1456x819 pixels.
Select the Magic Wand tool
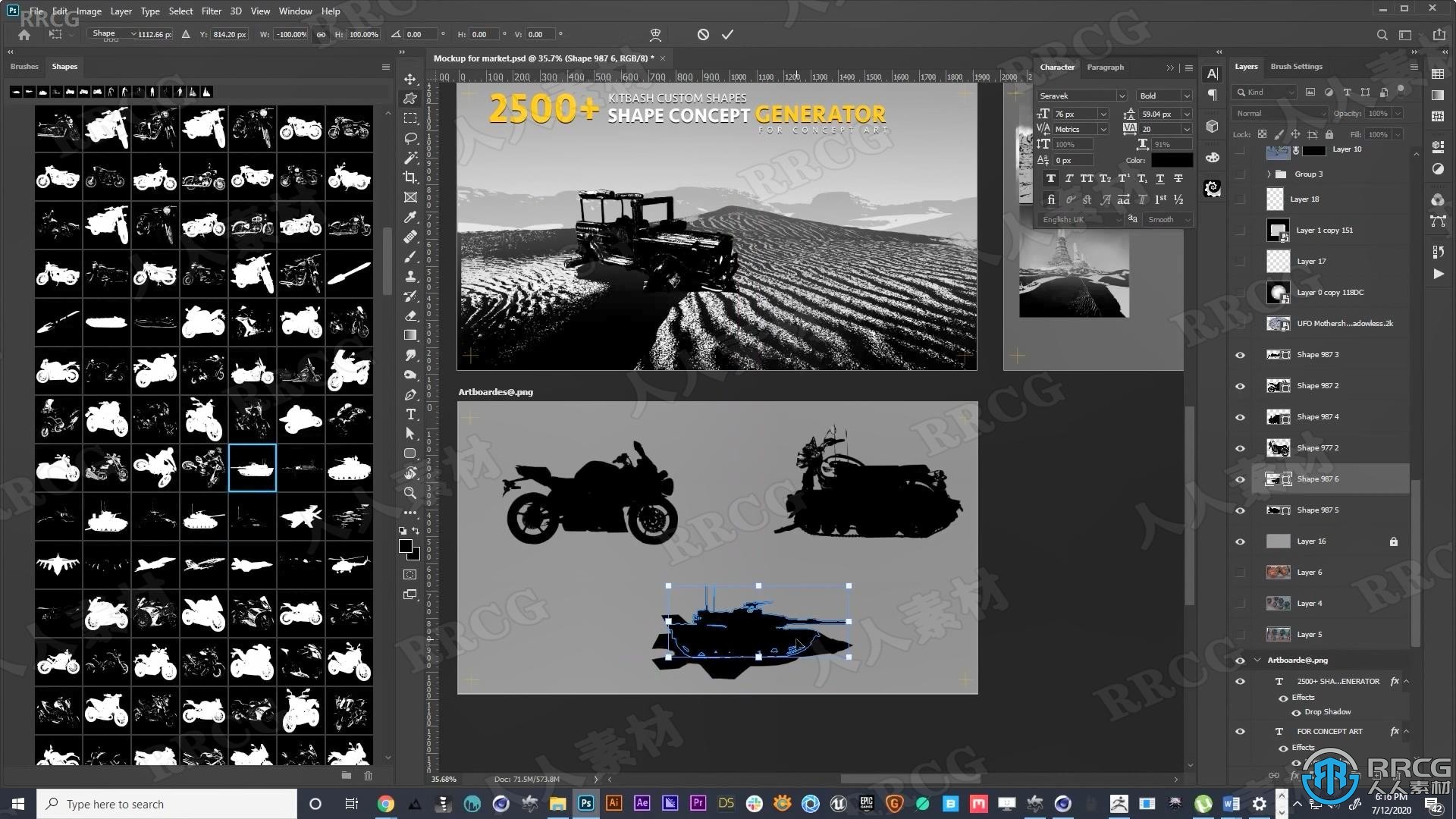tap(410, 158)
